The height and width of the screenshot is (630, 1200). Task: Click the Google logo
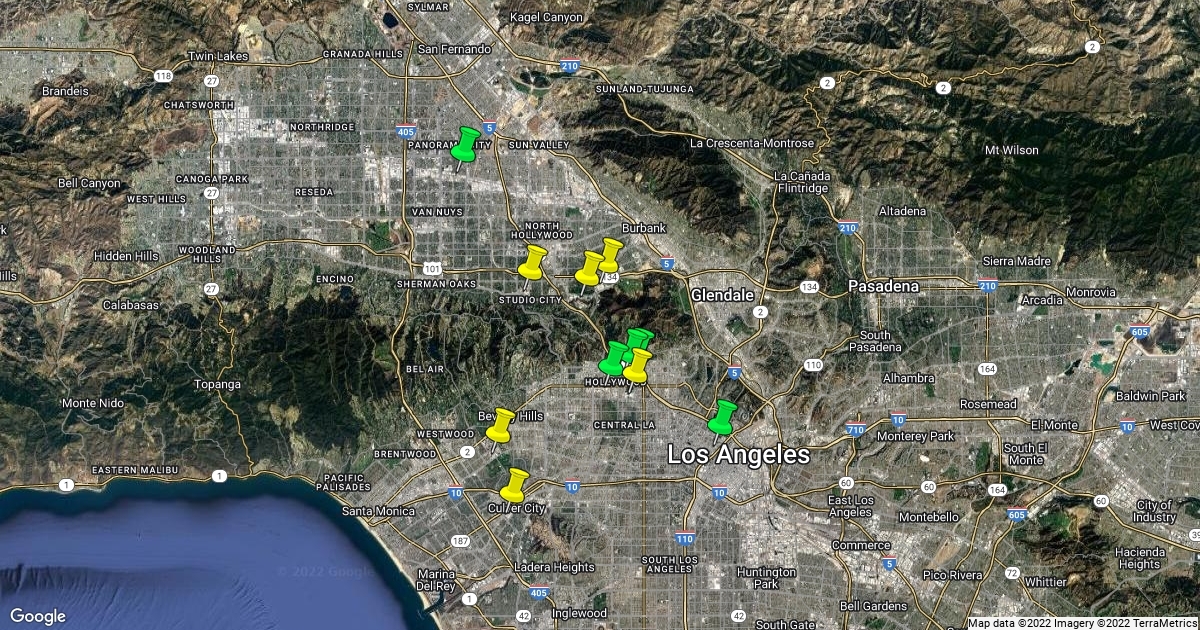click(x=38, y=616)
